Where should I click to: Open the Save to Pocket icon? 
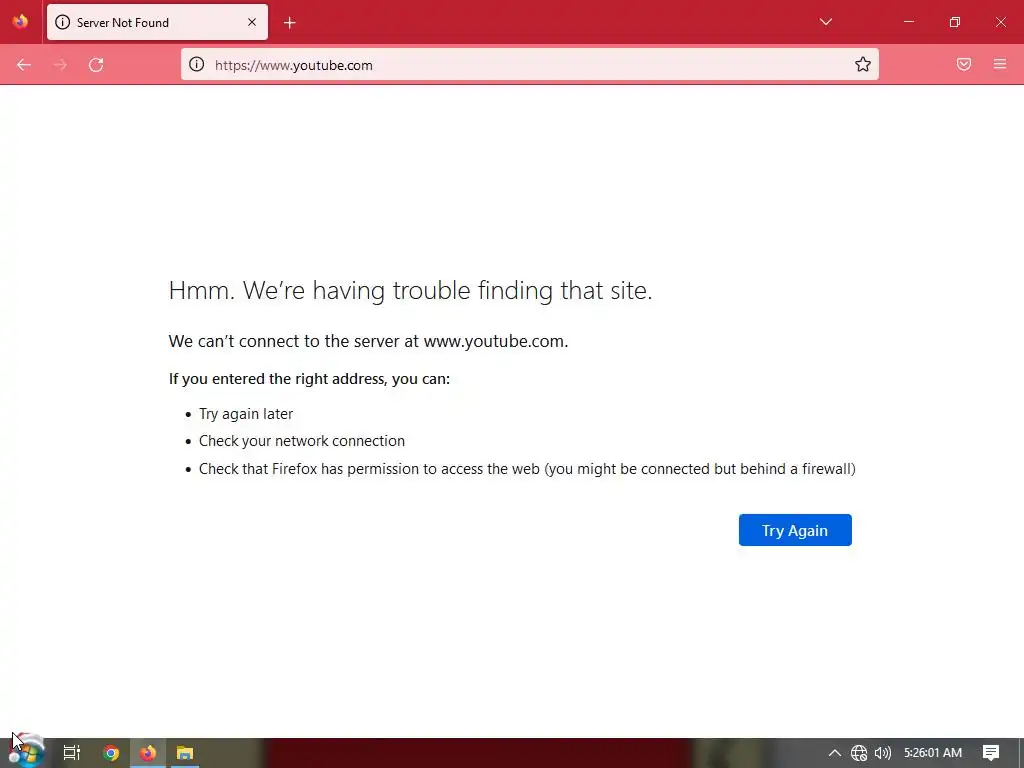(x=964, y=64)
